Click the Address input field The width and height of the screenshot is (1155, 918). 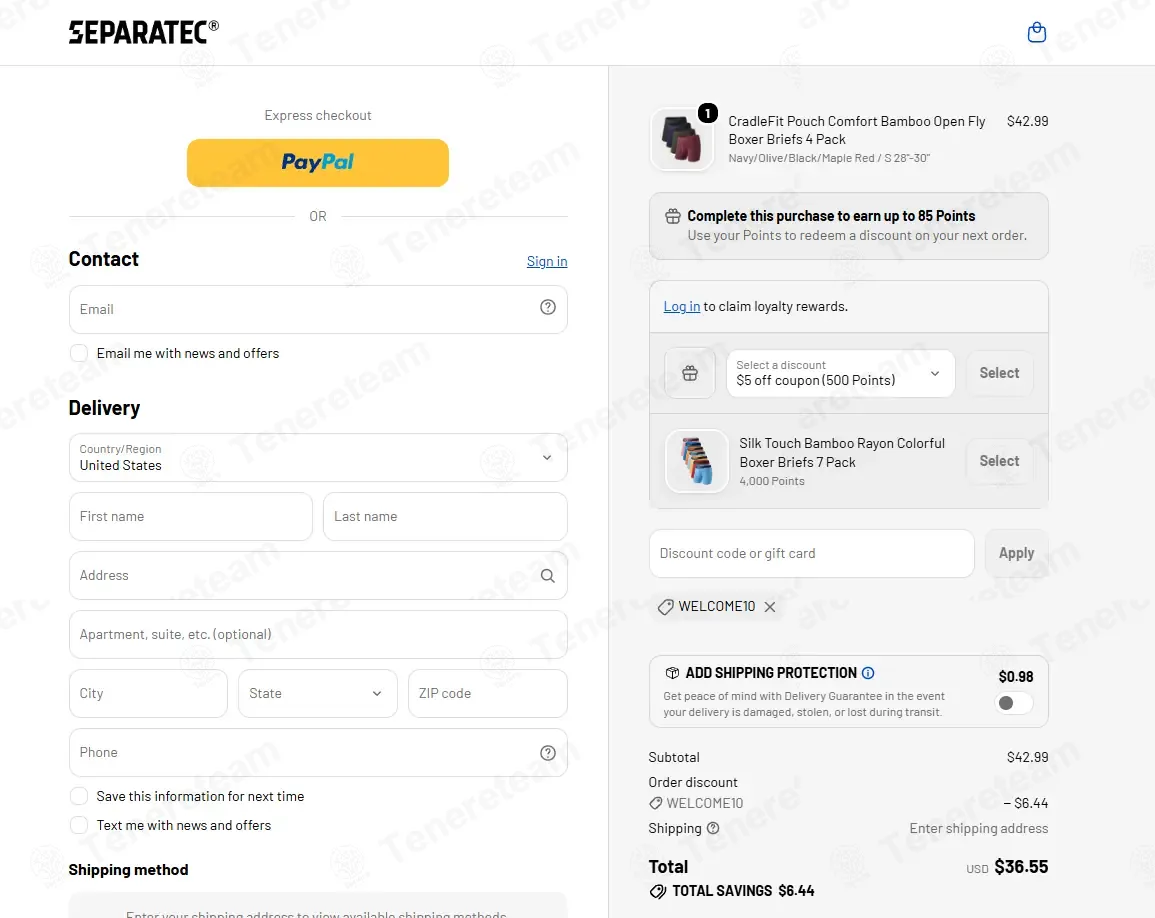318,575
